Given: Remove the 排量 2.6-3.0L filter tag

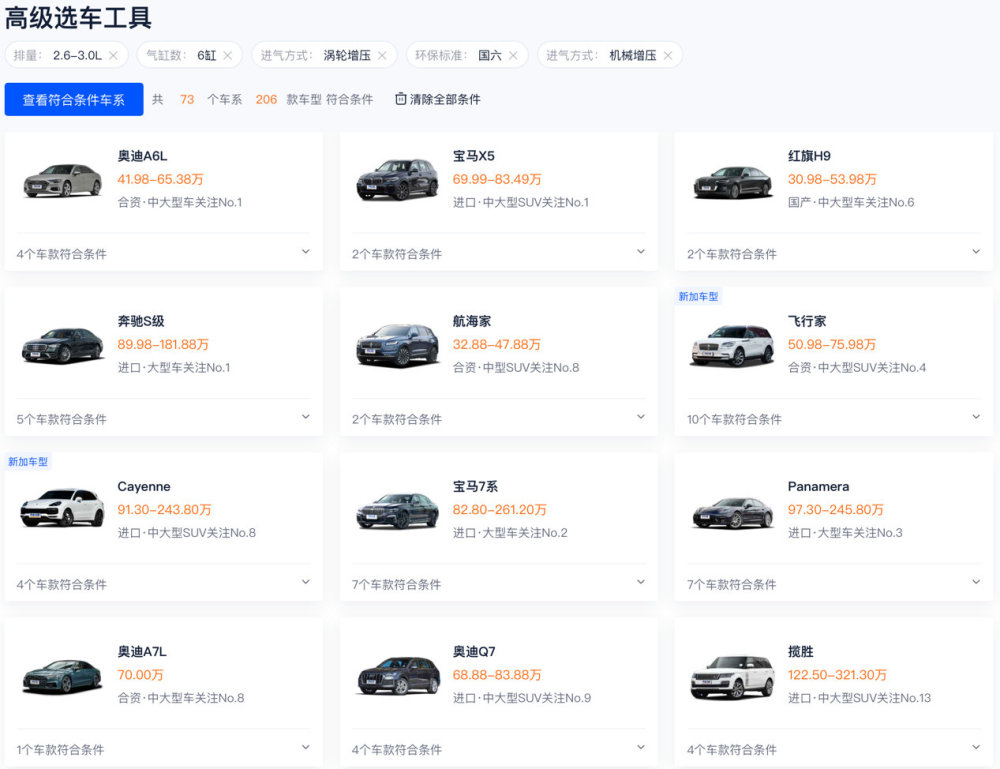Looking at the screenshot, I should click(111, 55).
